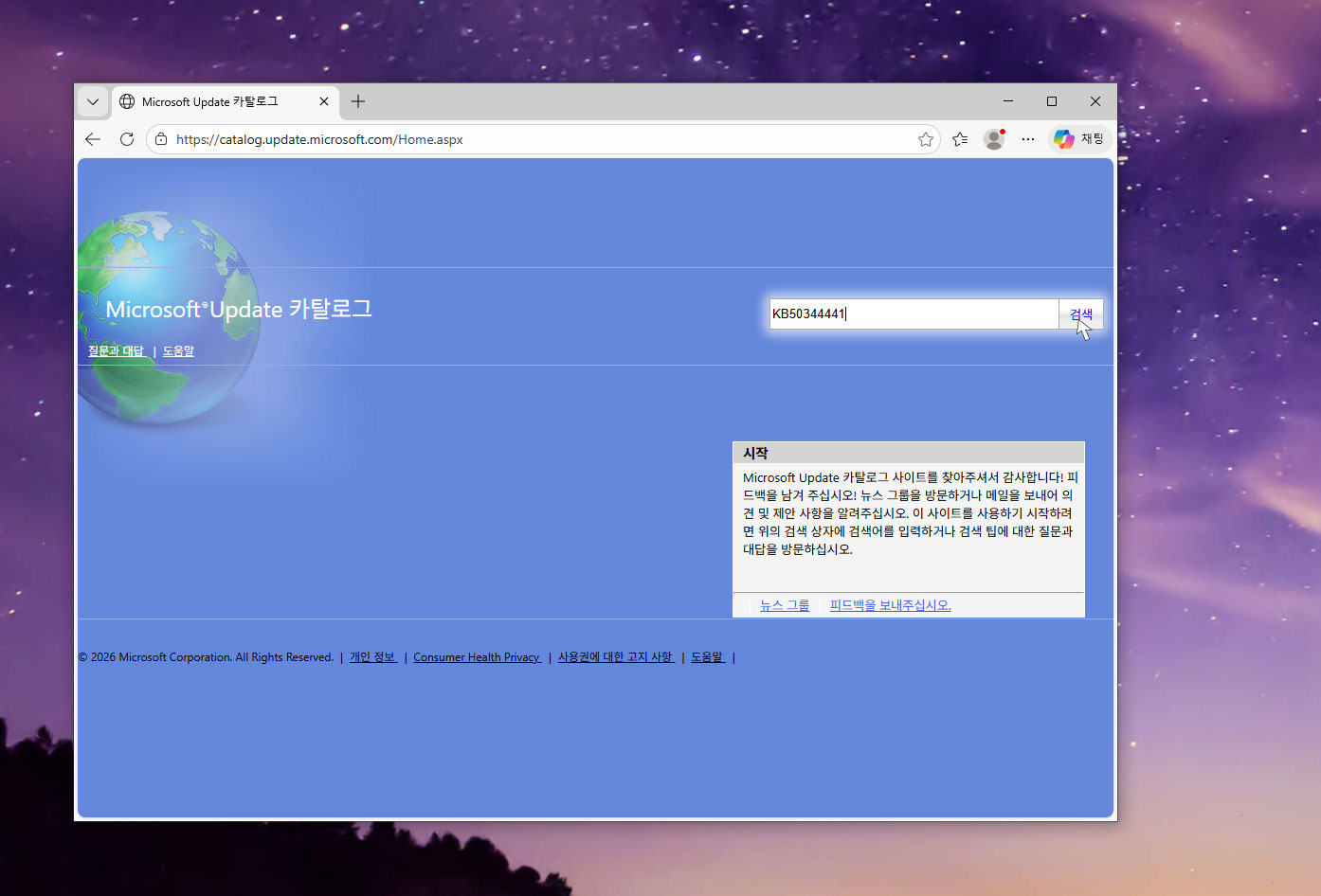Open the browser profile avatar

[x=994, y=139]
